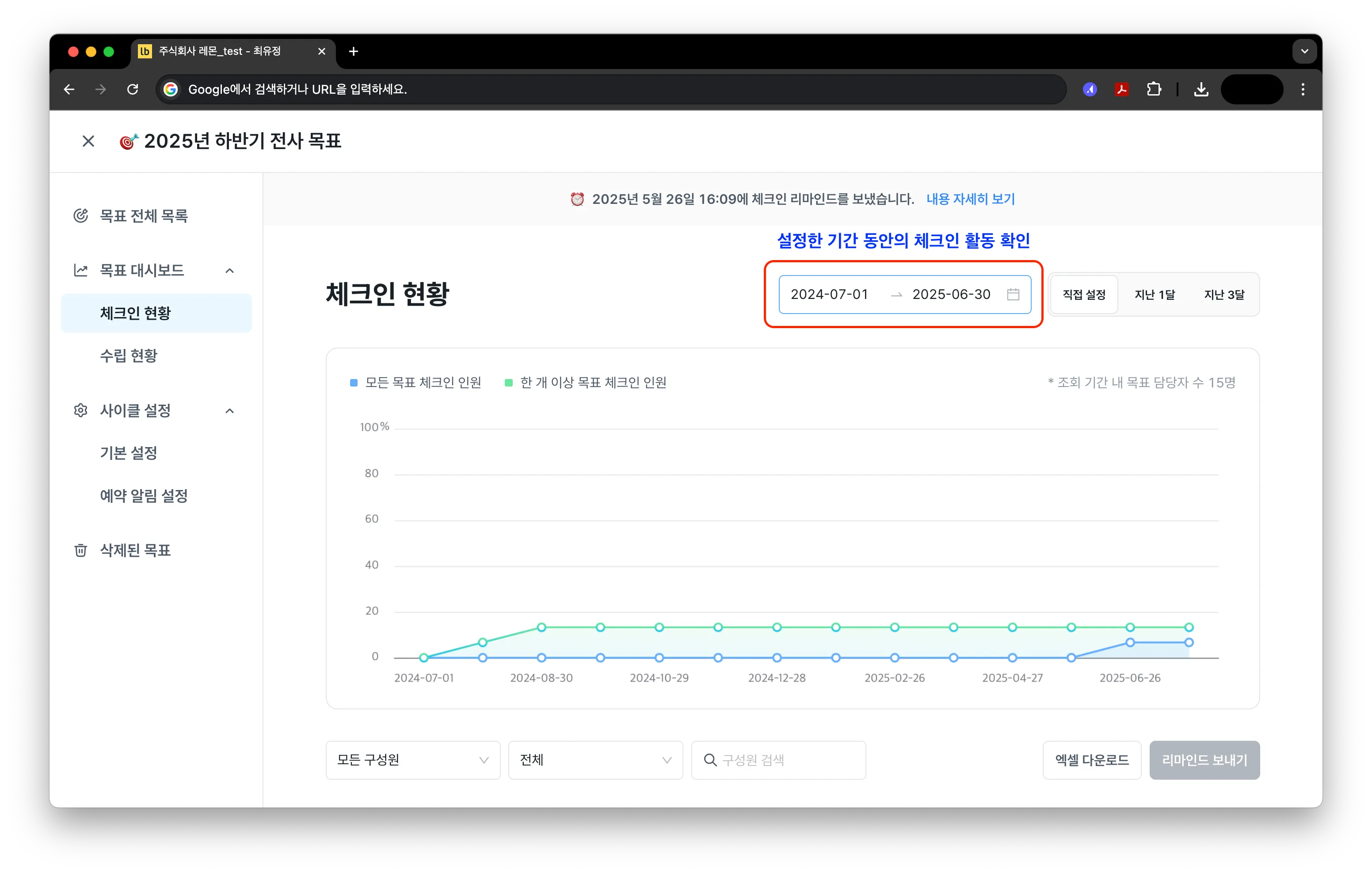Click the blue circular extension icon
Viewport: 1372px width, 873px height.
click(x=1090, y=89)
